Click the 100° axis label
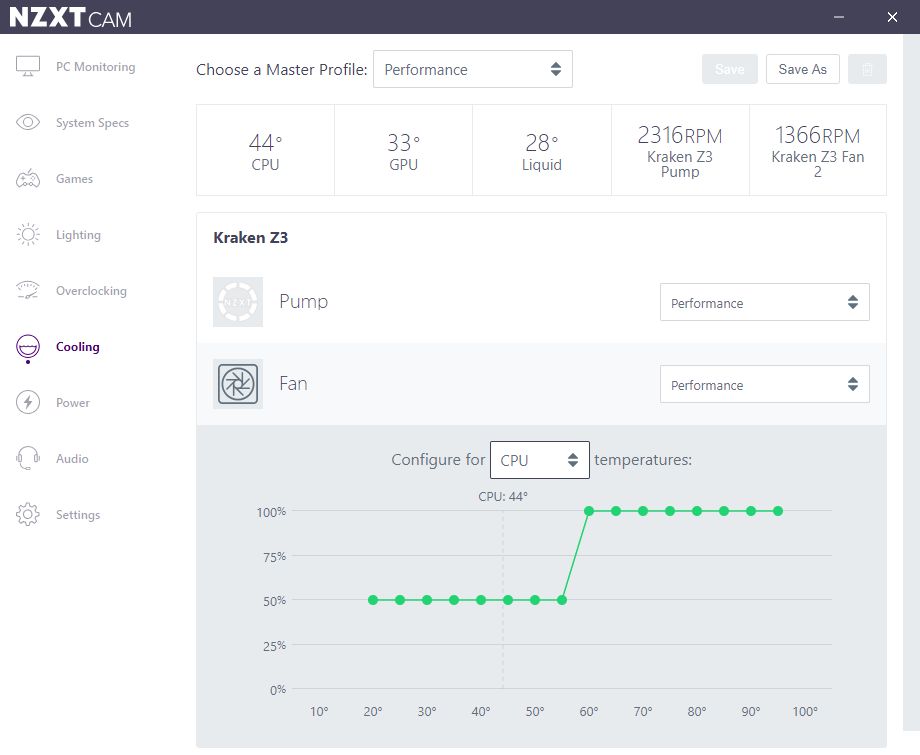This screenshot has width=920, height=755. tap(804, 712)
